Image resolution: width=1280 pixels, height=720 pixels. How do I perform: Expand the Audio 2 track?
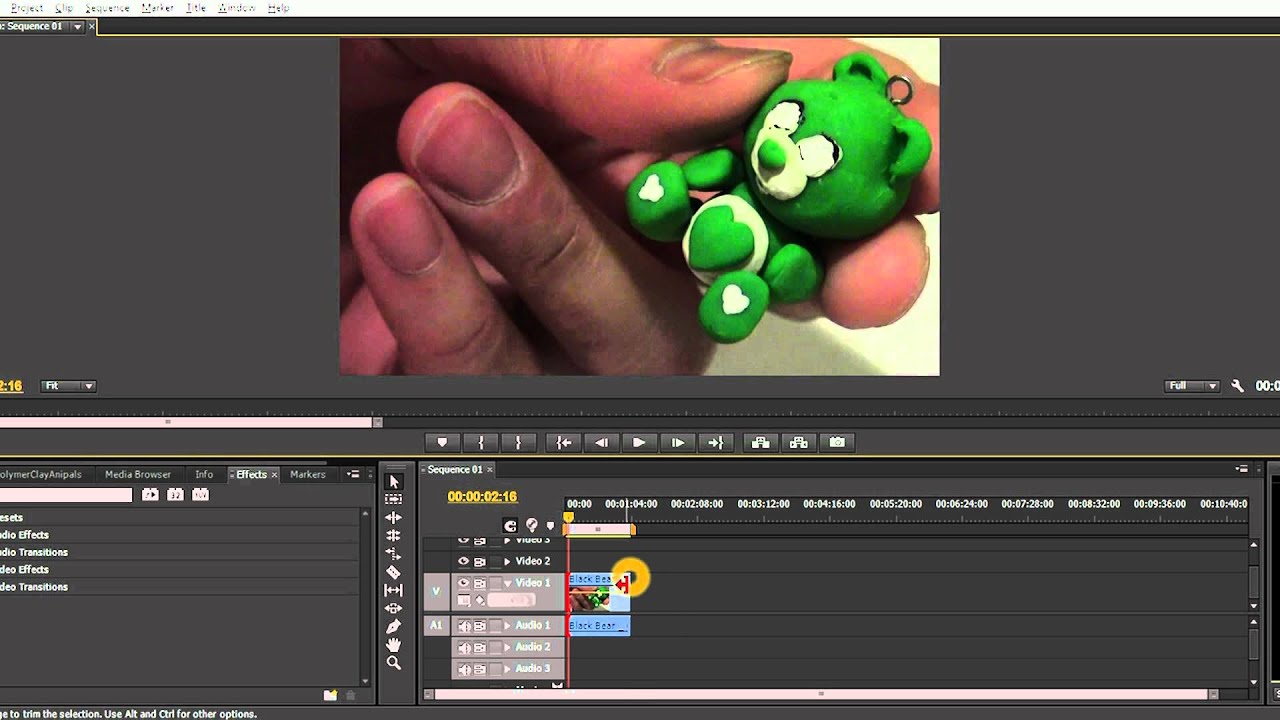coord(507,648)
